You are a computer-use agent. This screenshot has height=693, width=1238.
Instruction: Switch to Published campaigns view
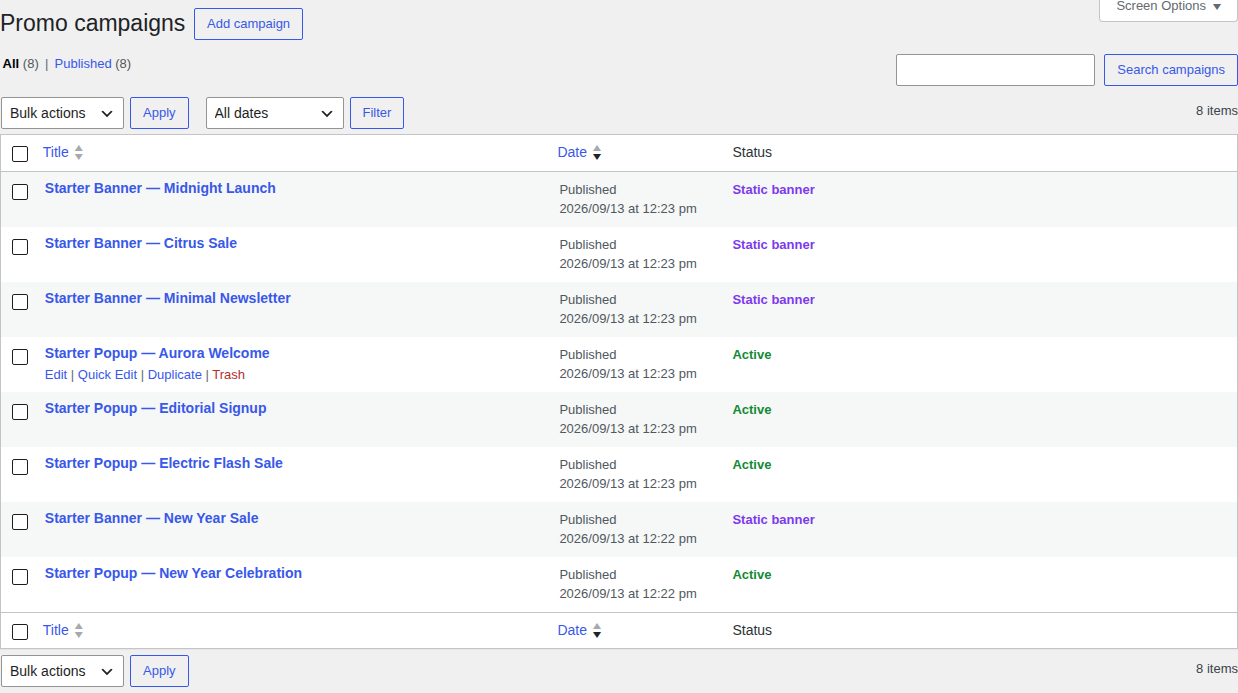(83, 64)
